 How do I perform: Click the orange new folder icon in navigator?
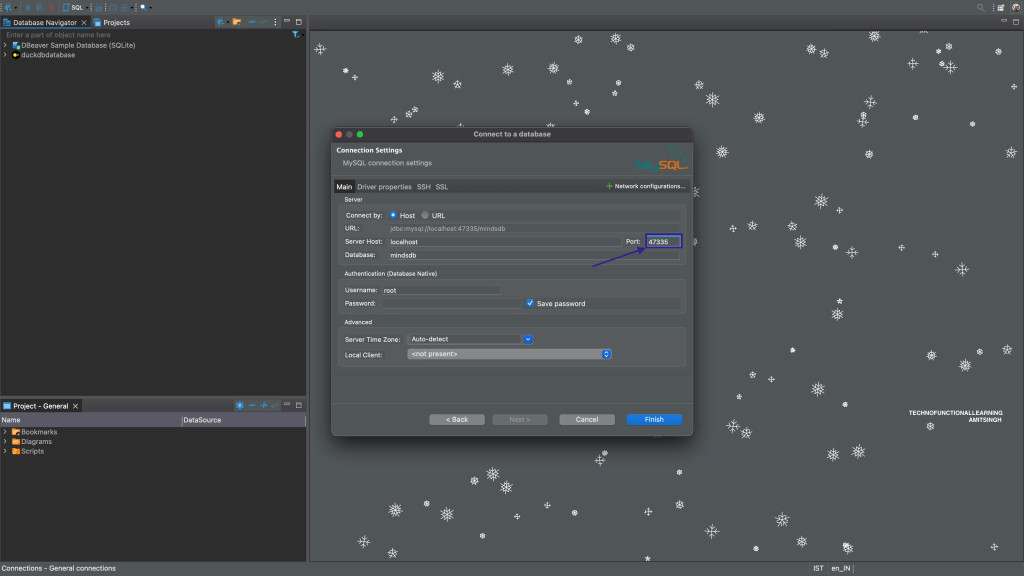click(x=237, y=22)
